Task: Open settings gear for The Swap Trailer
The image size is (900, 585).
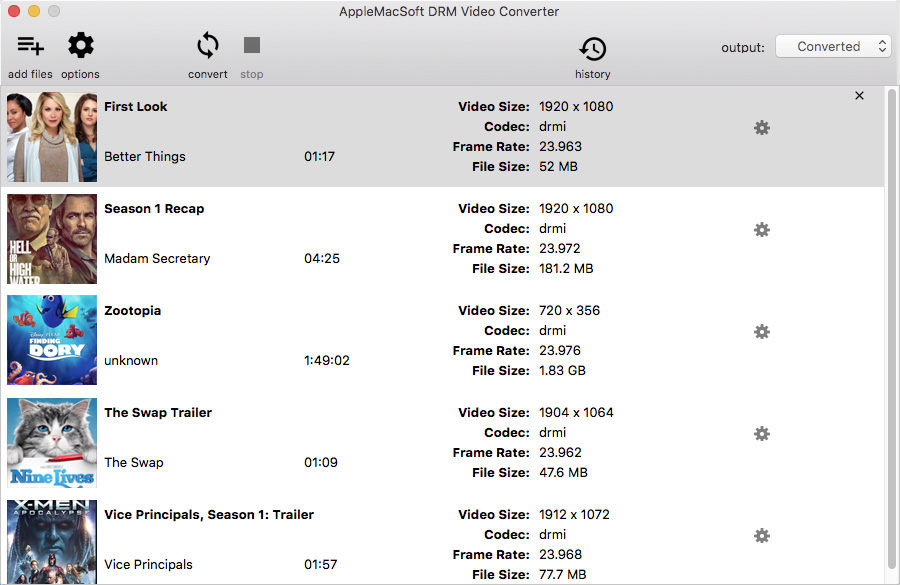Action: click(x=762, y=433)
